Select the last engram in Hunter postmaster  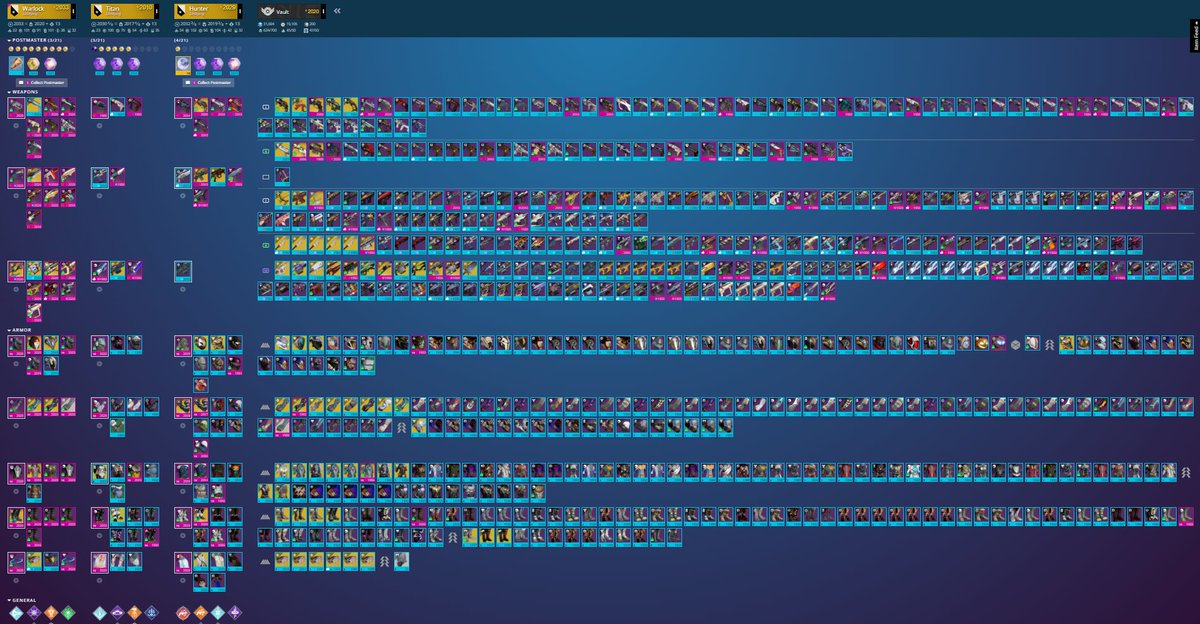pyautogui.click(x=234, y=64)
